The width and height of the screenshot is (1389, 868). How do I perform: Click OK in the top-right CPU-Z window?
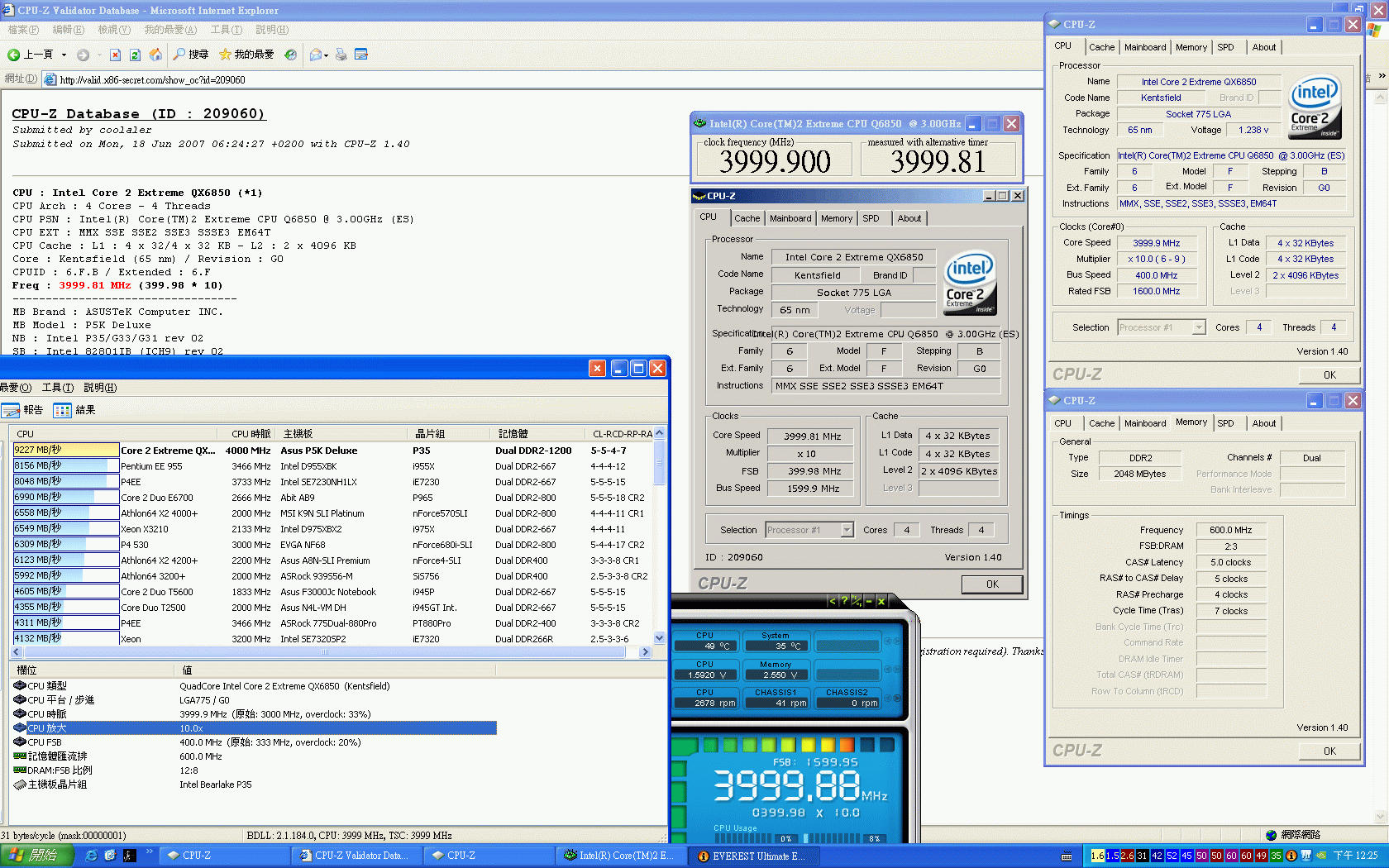click(x=1329, y=375)
